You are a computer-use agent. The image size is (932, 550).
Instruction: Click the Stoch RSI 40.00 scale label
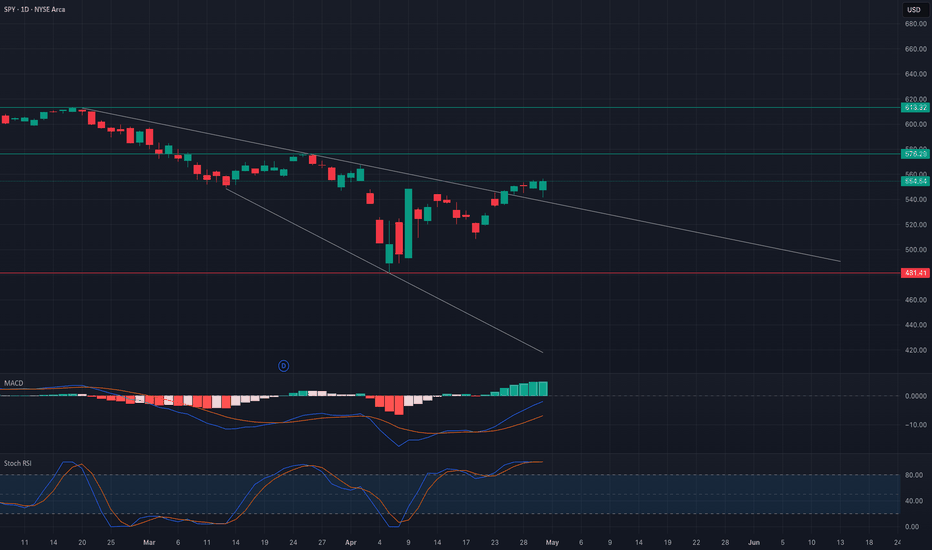[x=914, y=501]
